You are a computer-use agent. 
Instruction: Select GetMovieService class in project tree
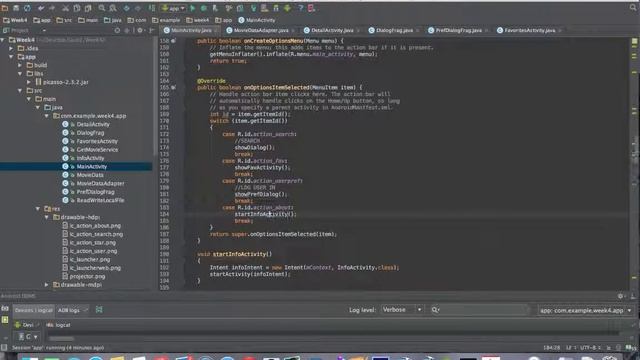pos(97,150)
